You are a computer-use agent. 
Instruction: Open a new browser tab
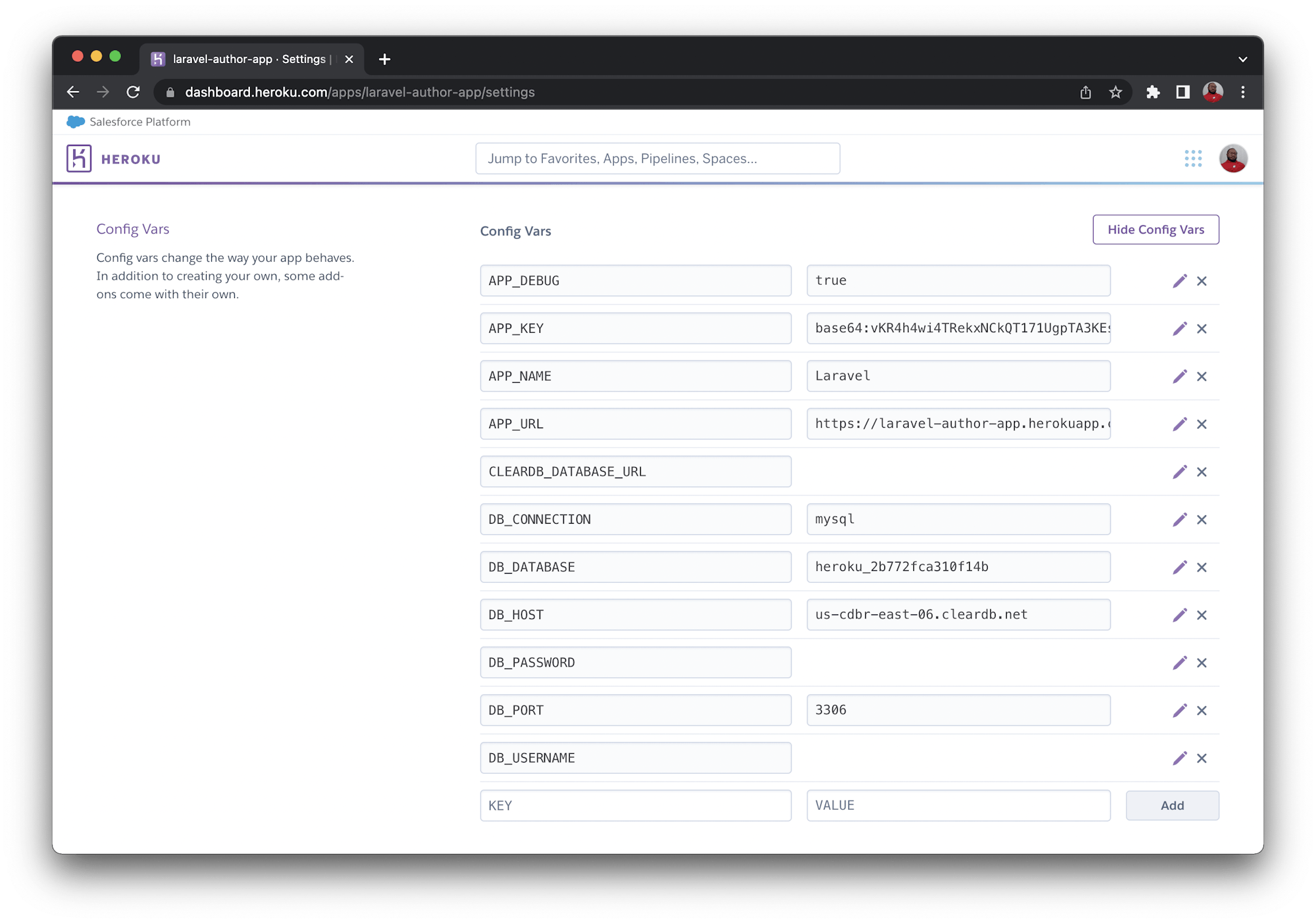[385, 59]
